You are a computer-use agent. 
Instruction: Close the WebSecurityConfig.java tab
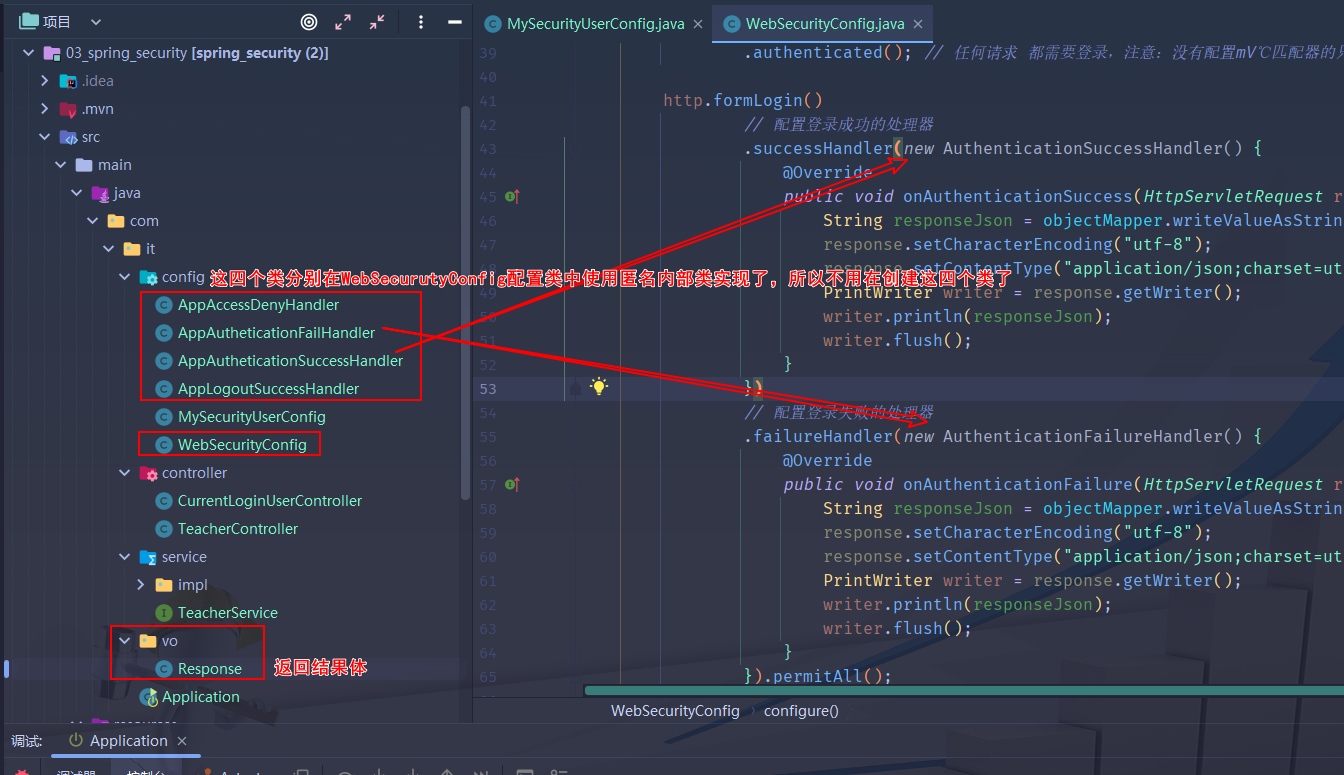(x=918, y=24)
